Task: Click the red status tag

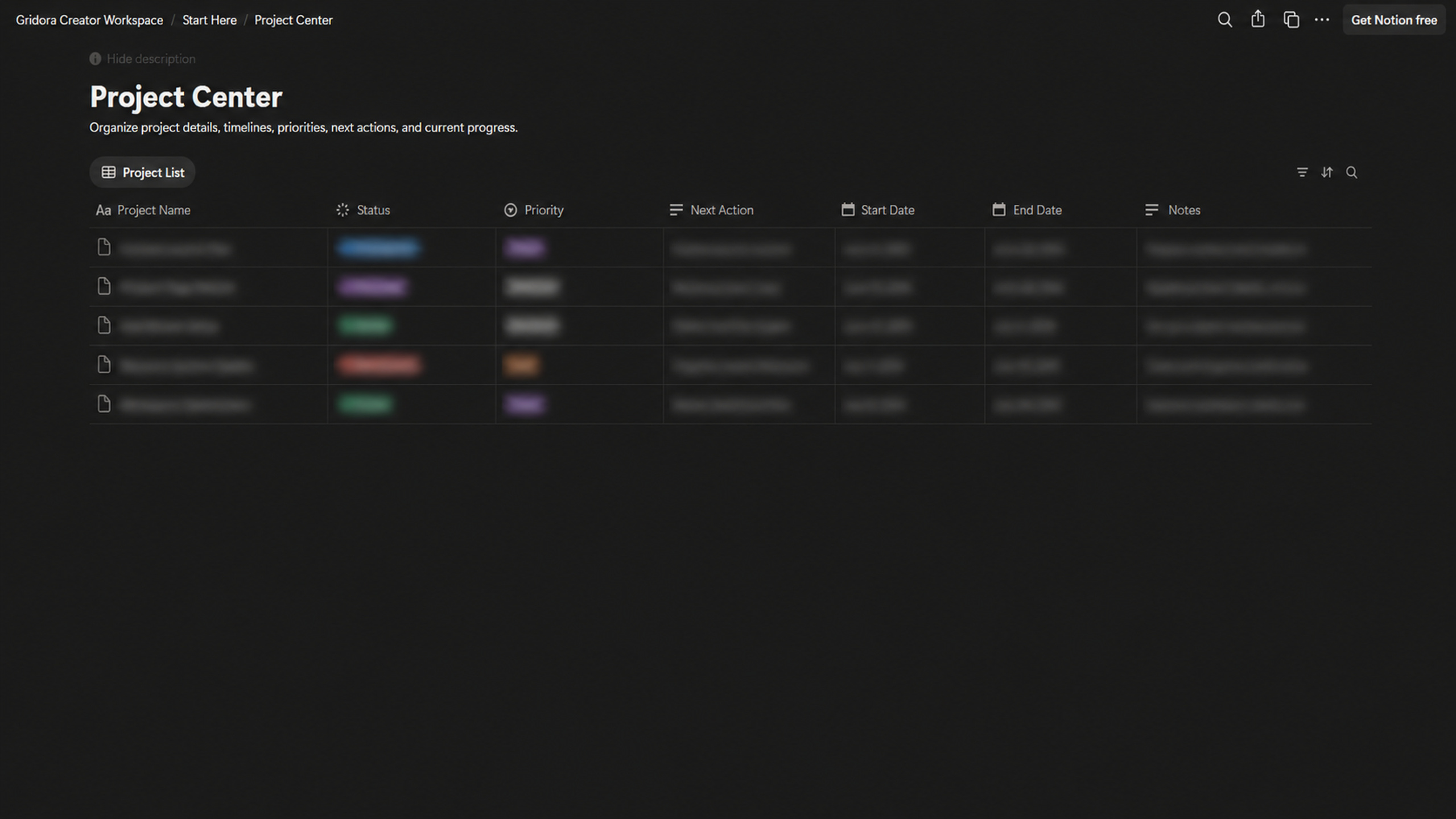Action: [379, 365]
